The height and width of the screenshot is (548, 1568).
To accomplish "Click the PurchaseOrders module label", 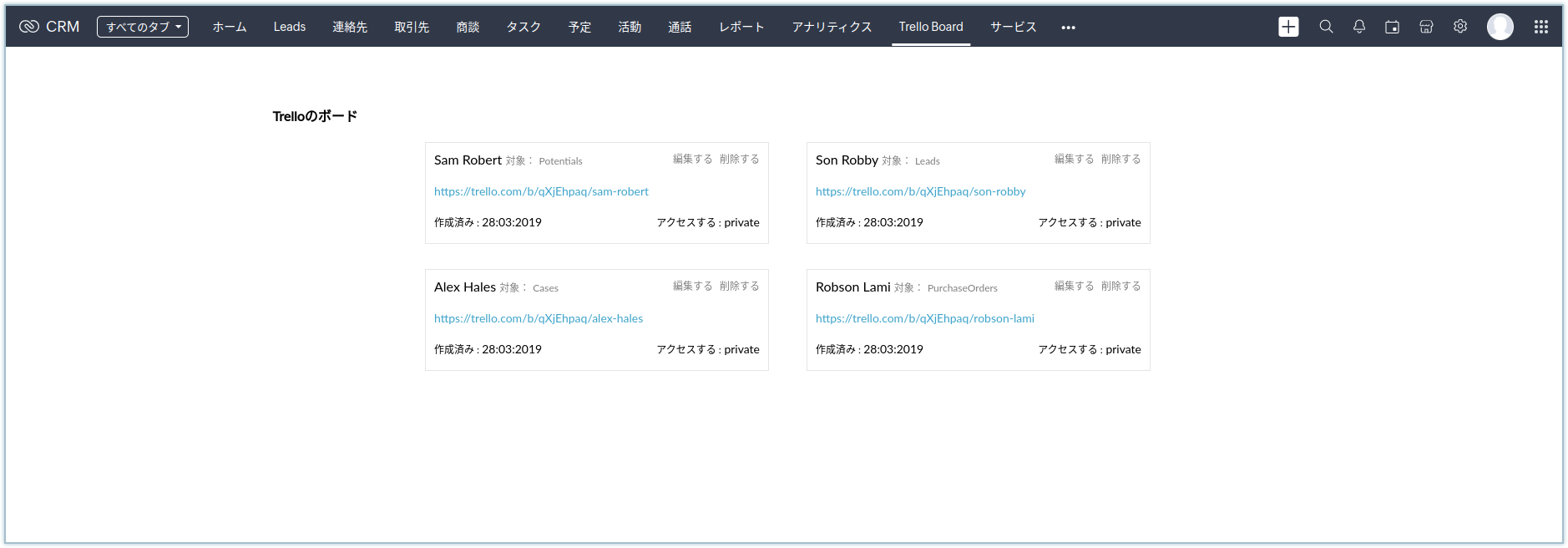I will [x=963, y=288].
